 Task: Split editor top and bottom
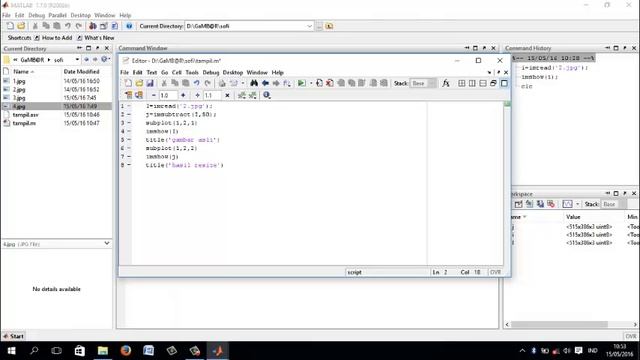click(x=482, y=83)
